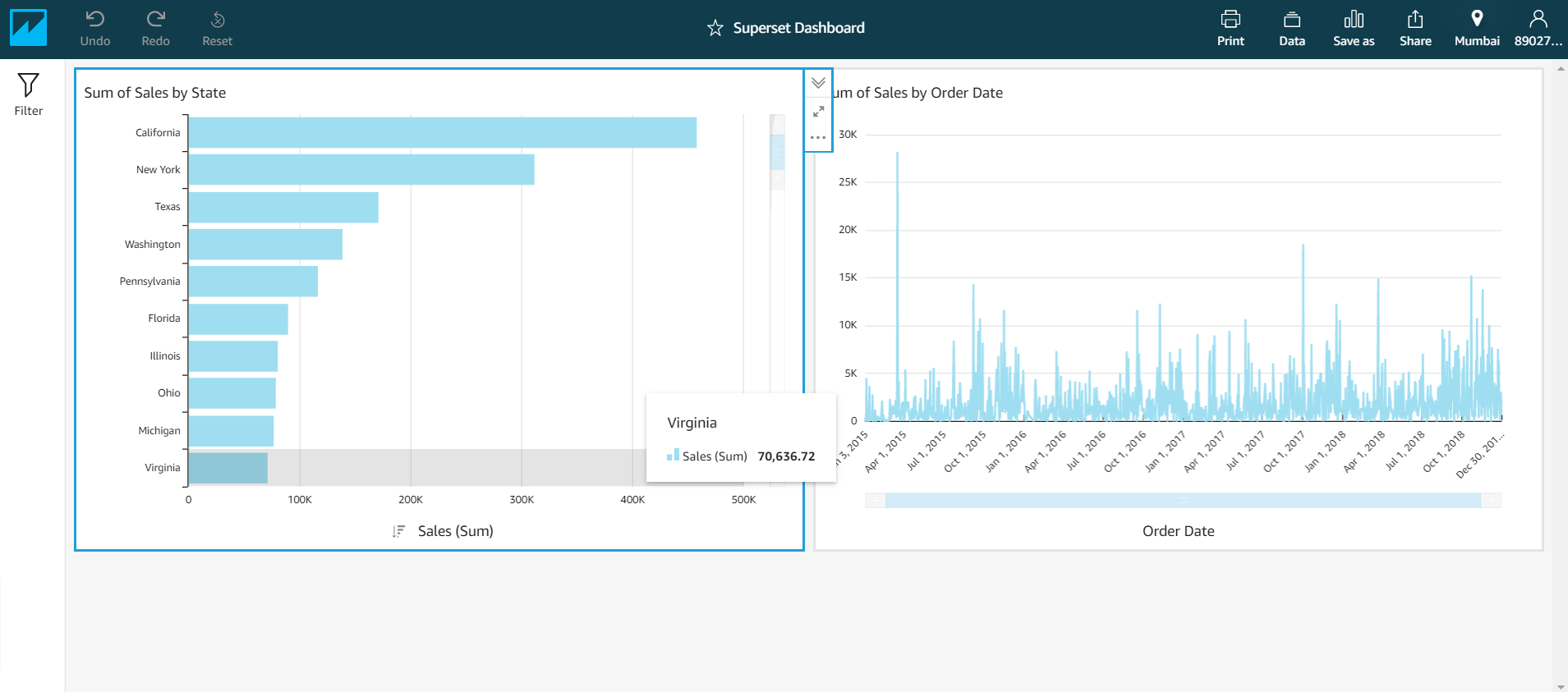The height and width of the screenshot is (692, 1568).
Task: Maximize the Sum of Sales by State visual
Action: point(818,112)
